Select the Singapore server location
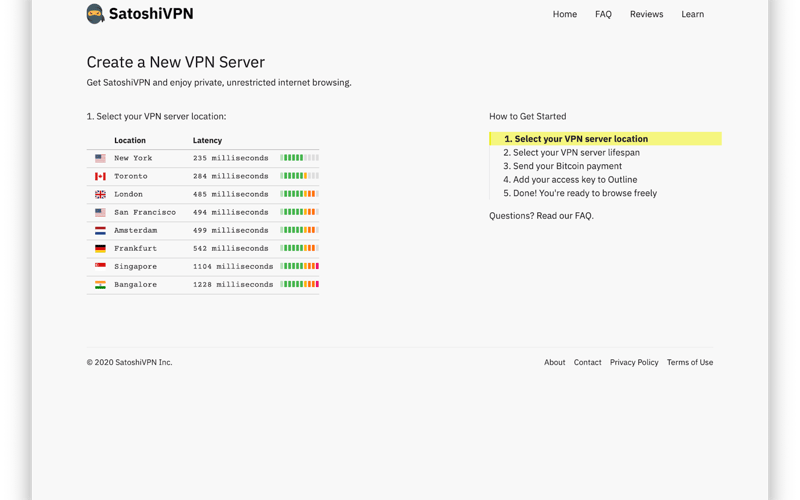Viewport: 800px width, 500px height. pos(203,266)
